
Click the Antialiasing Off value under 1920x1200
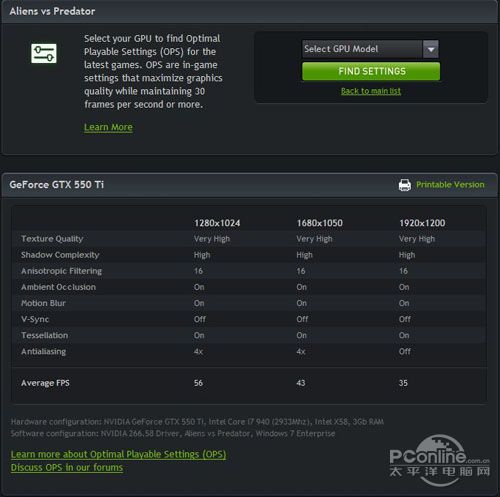pyautogui.click(x=405, y=351)
